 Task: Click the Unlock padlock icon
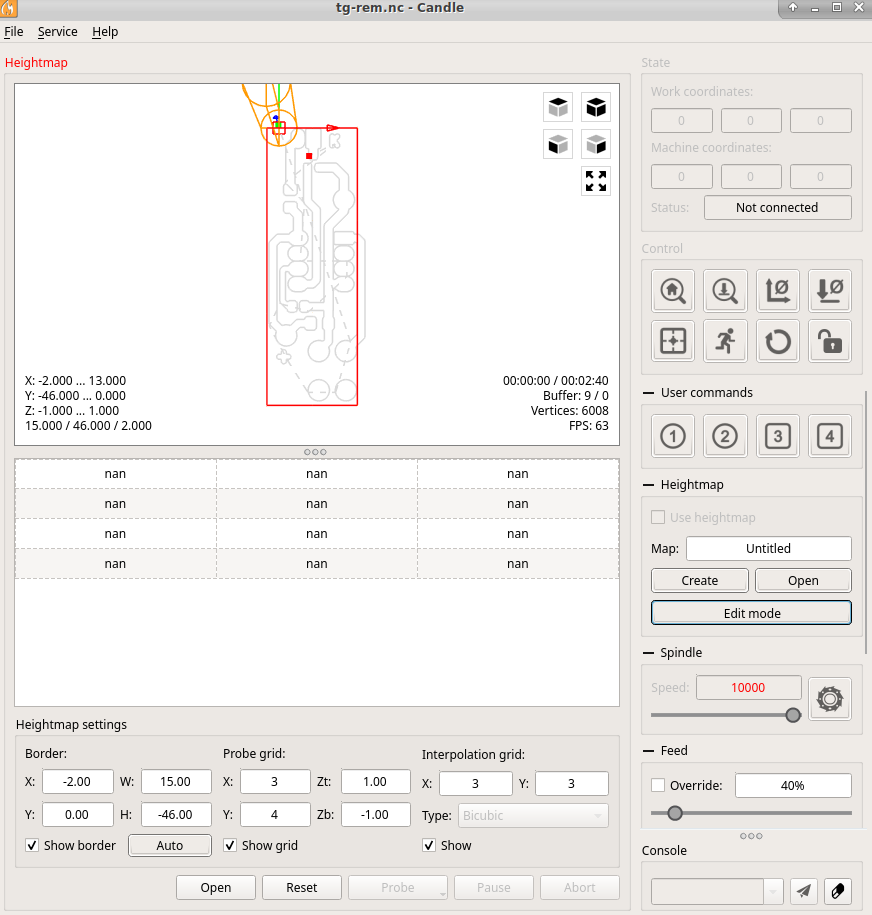pyautogui.click(x=830, y=341)
